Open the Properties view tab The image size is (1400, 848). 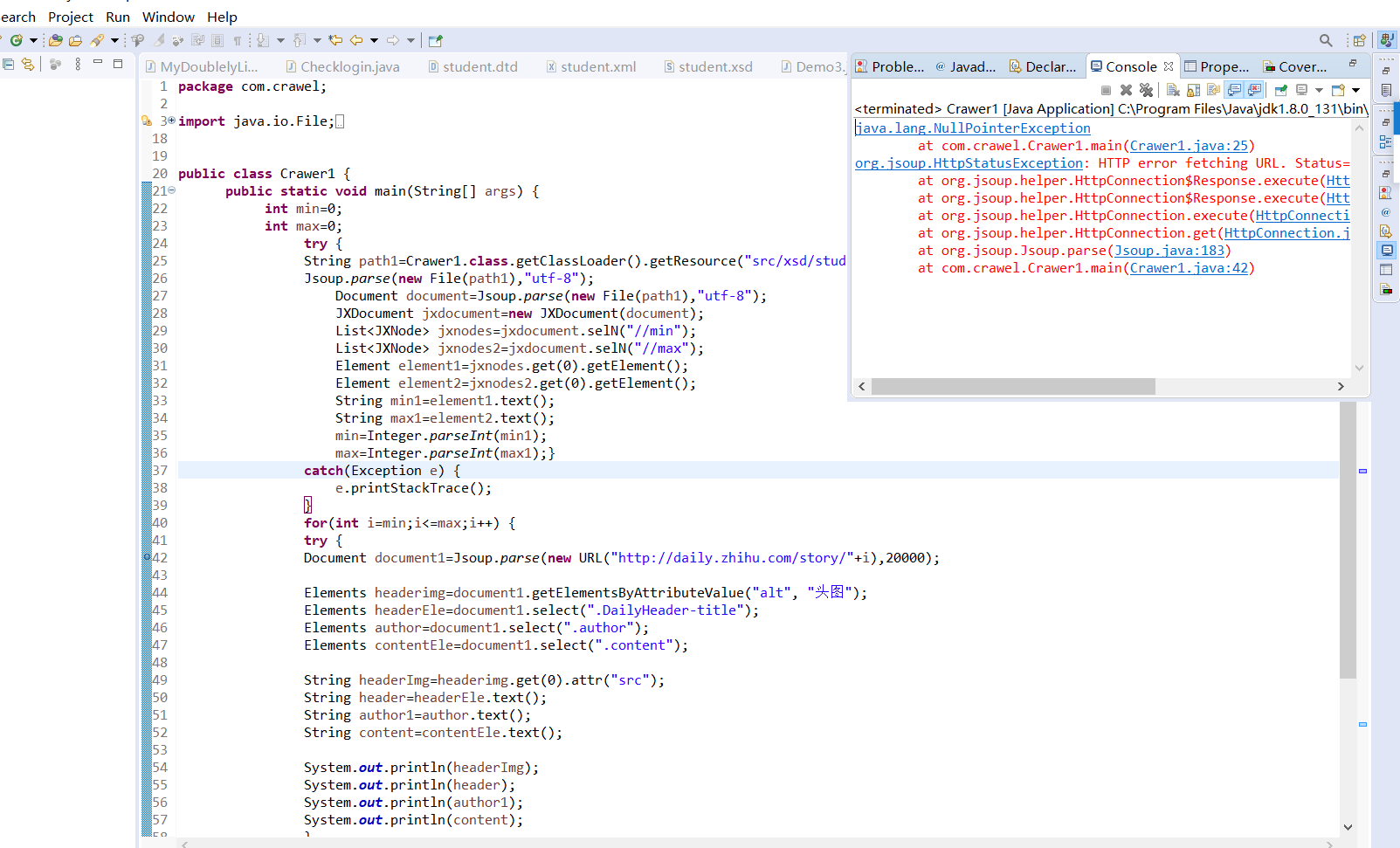point(1217,66)
